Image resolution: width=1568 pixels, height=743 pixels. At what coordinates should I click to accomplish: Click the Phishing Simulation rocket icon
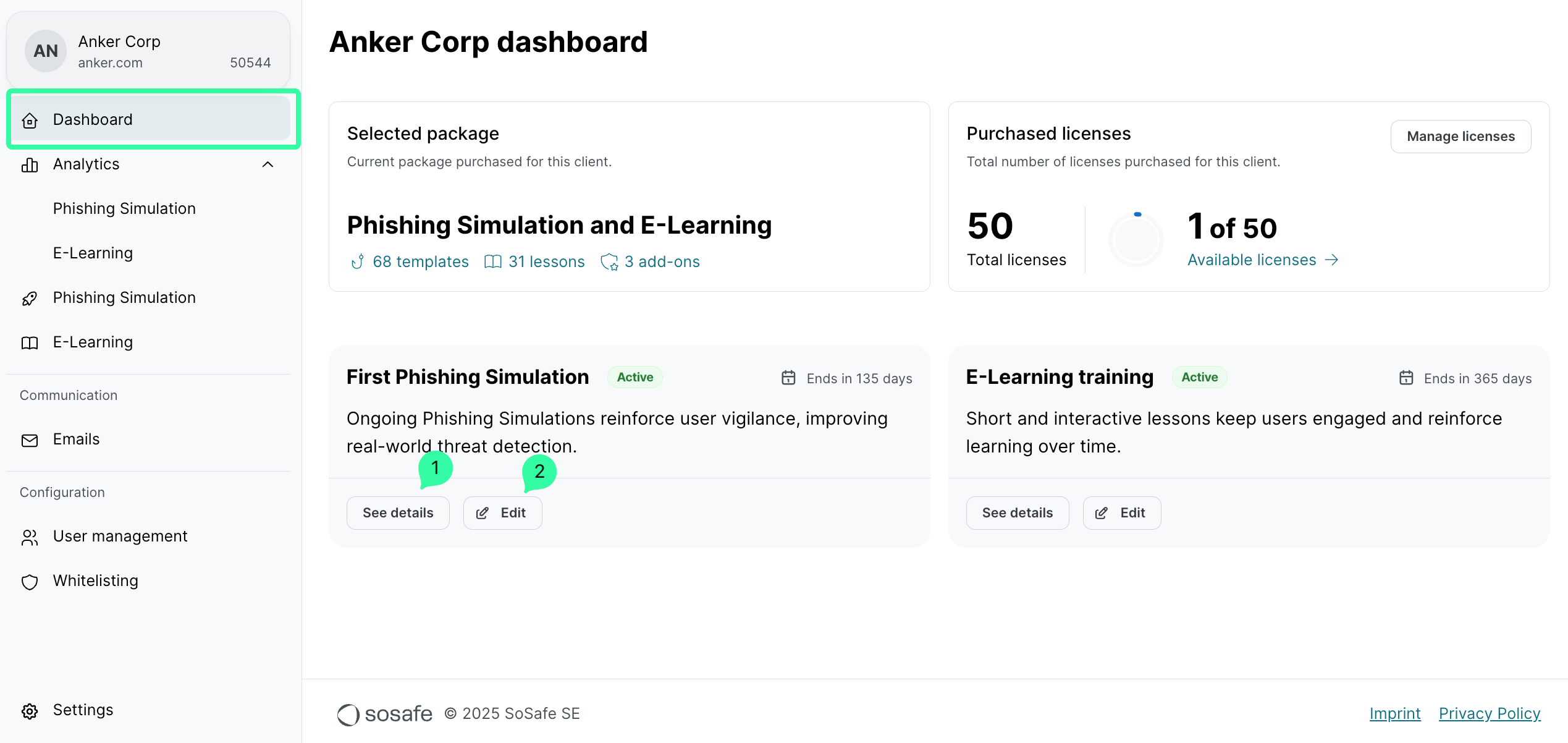pos(30,299)
